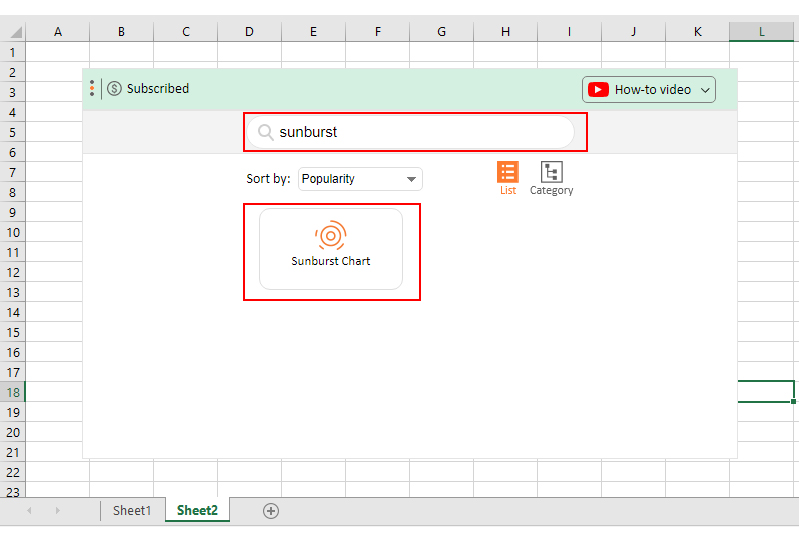Open the Sort by Popularity dropdown
This screenshot has width=799, height=541.
(360, 179)
